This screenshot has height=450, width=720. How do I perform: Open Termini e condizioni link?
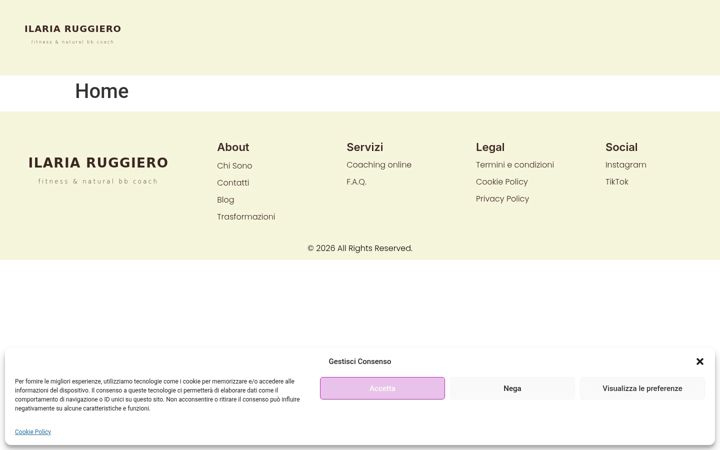[x=515, y=165]
